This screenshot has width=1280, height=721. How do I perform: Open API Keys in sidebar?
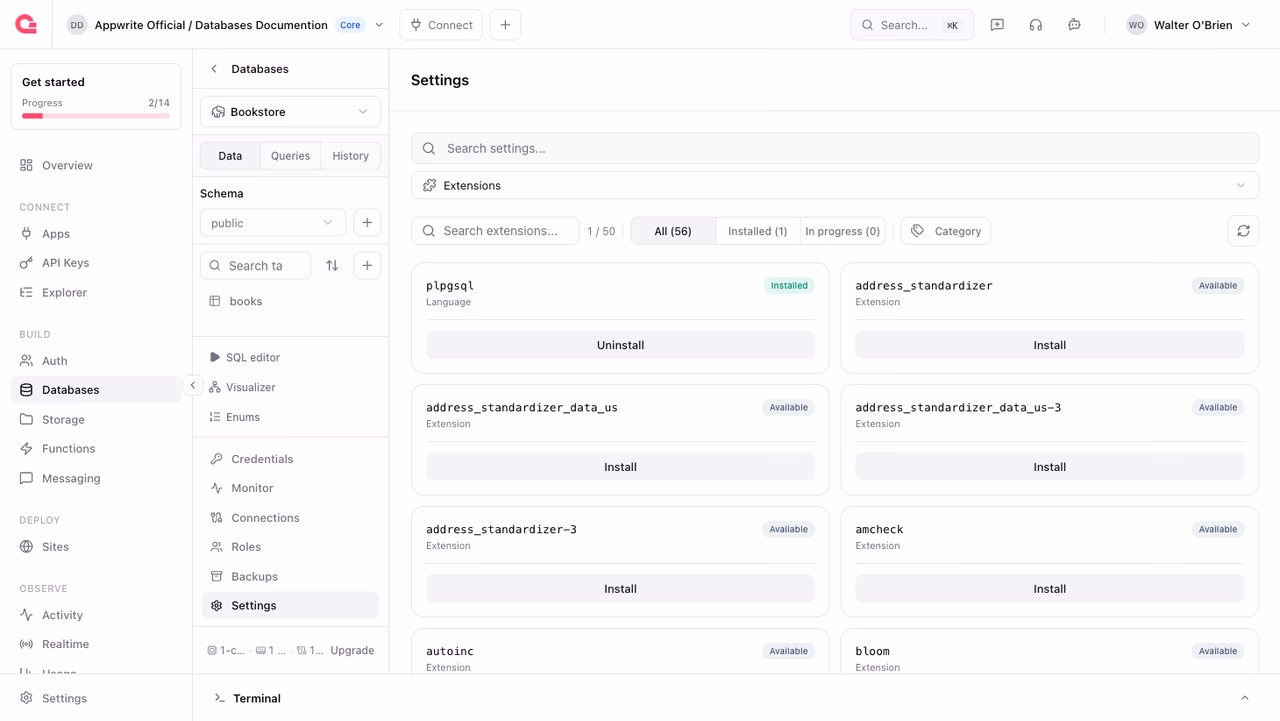click(x=96, y=263)
